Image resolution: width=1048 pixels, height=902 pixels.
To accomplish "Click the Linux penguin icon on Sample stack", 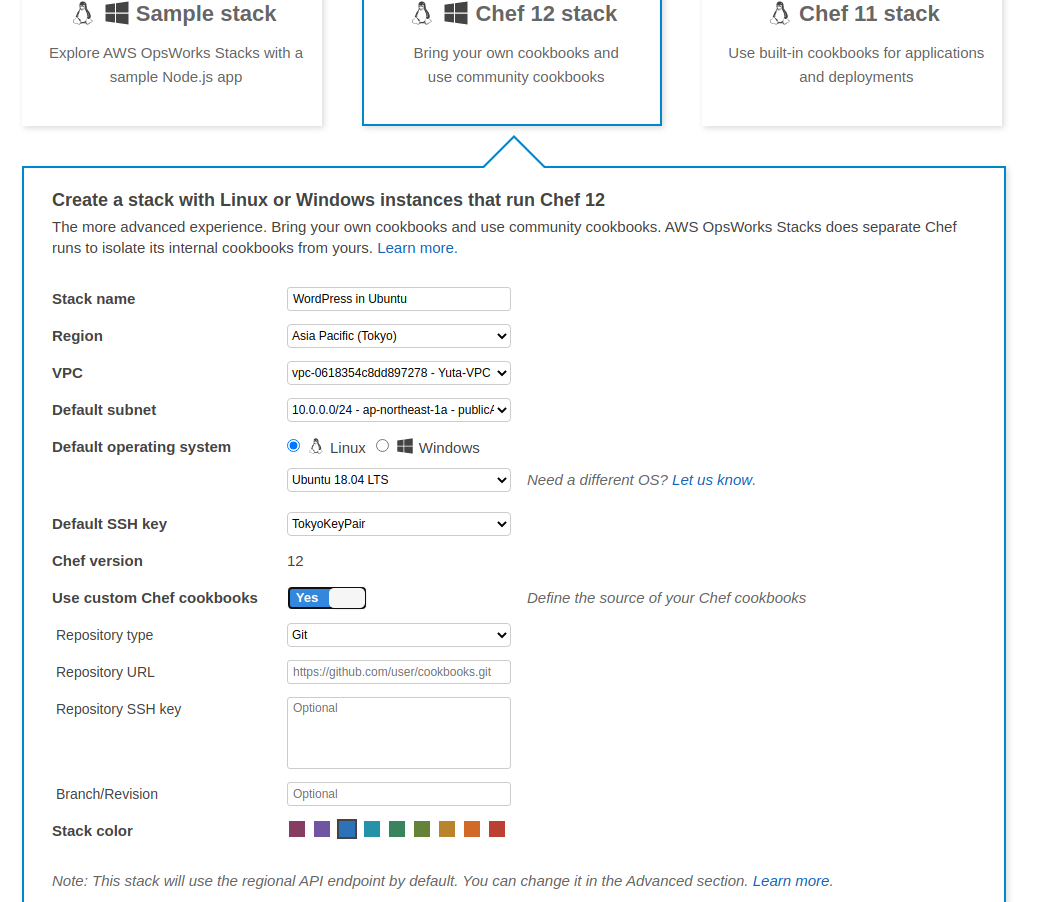I will click(x=83, y=13).
